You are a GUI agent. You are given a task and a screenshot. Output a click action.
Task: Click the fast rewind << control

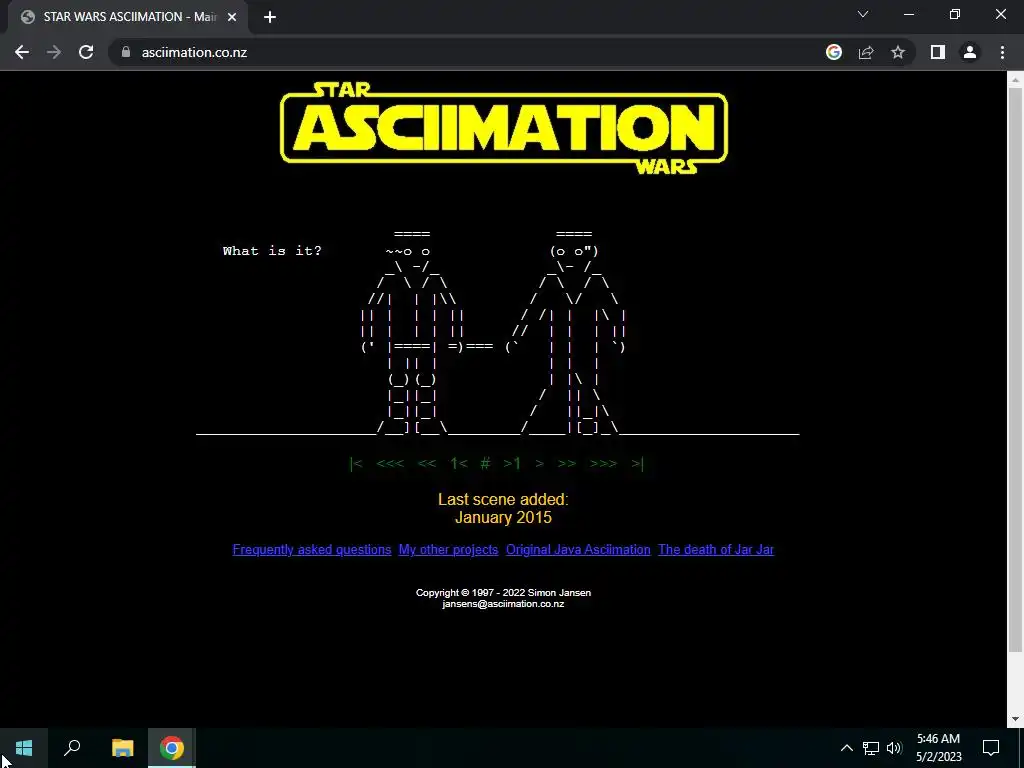point(426,464)
